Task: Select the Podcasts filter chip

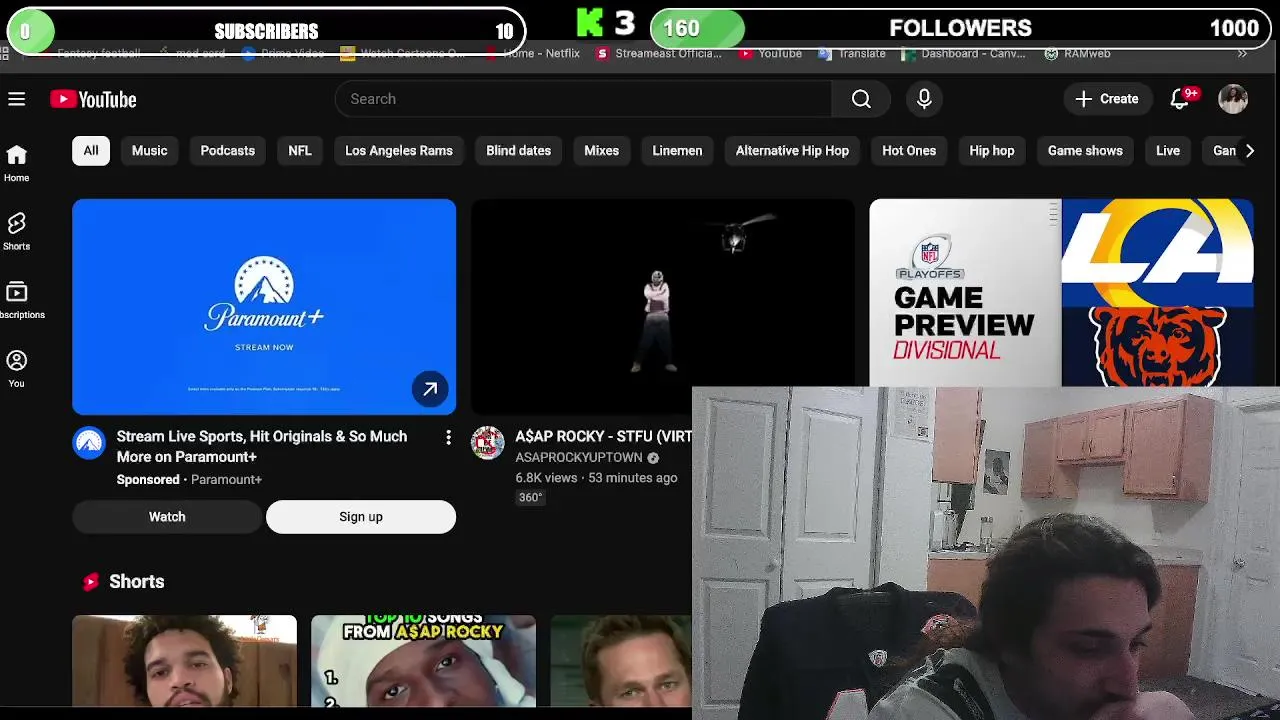Action: point(228,151)
